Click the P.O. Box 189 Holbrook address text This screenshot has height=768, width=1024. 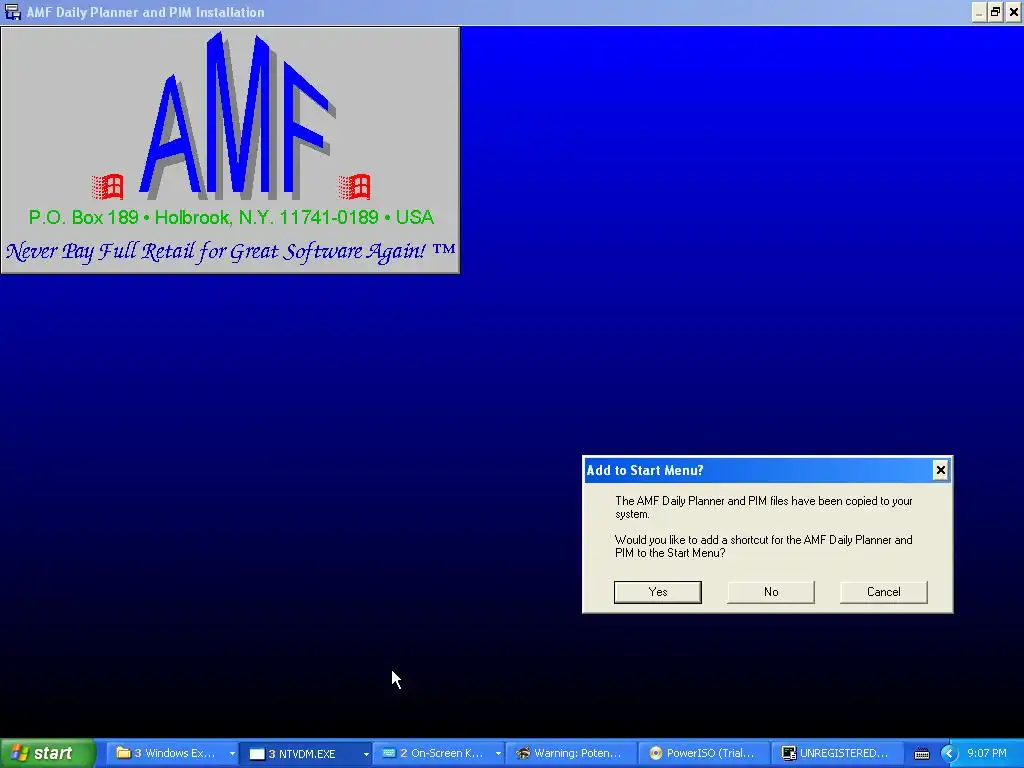coord(231,217)
